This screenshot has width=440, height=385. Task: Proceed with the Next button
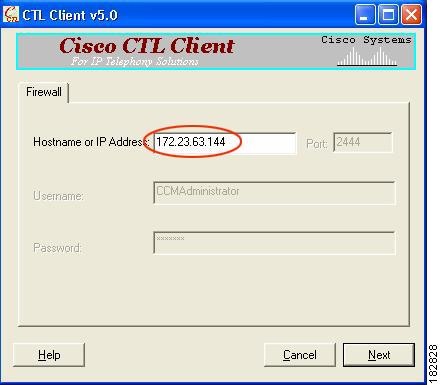(x=379, y=355)
